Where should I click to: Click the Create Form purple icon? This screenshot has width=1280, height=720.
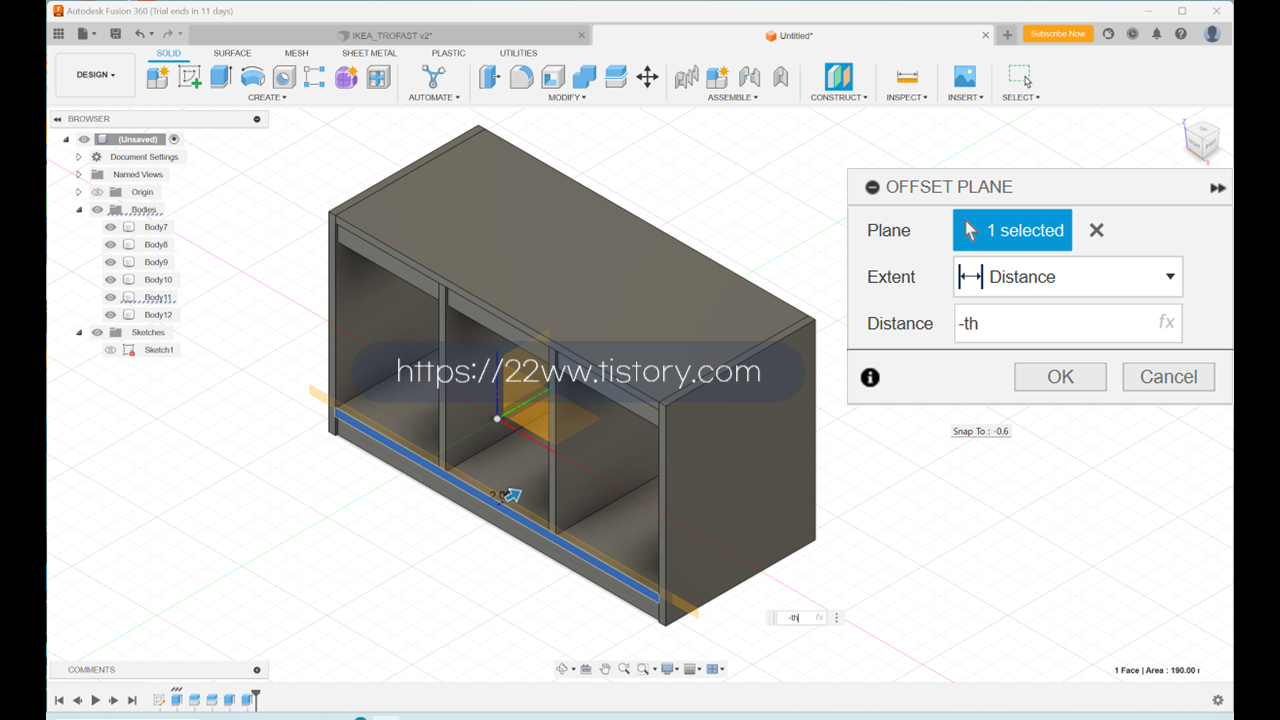click(x=346, y=77)
